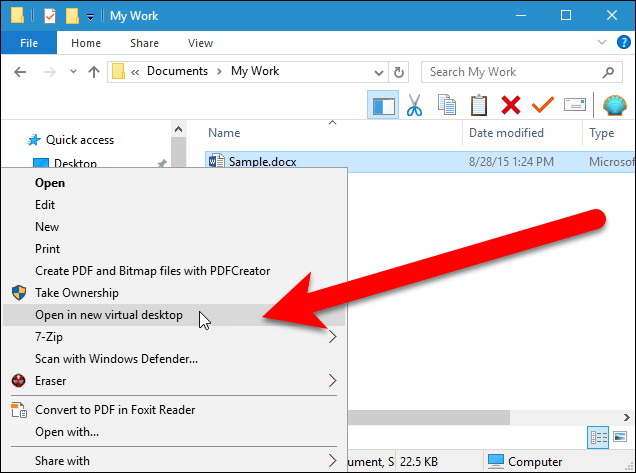
Task: Choose Open with... menu entry
Action: point(174,432)
